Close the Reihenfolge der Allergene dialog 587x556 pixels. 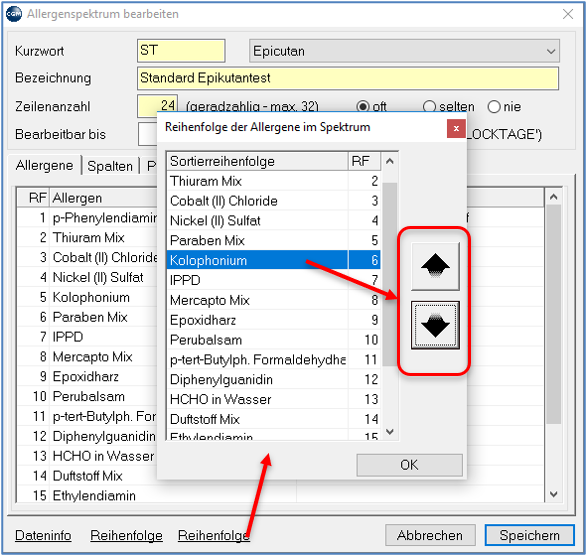tap(456, 128)
